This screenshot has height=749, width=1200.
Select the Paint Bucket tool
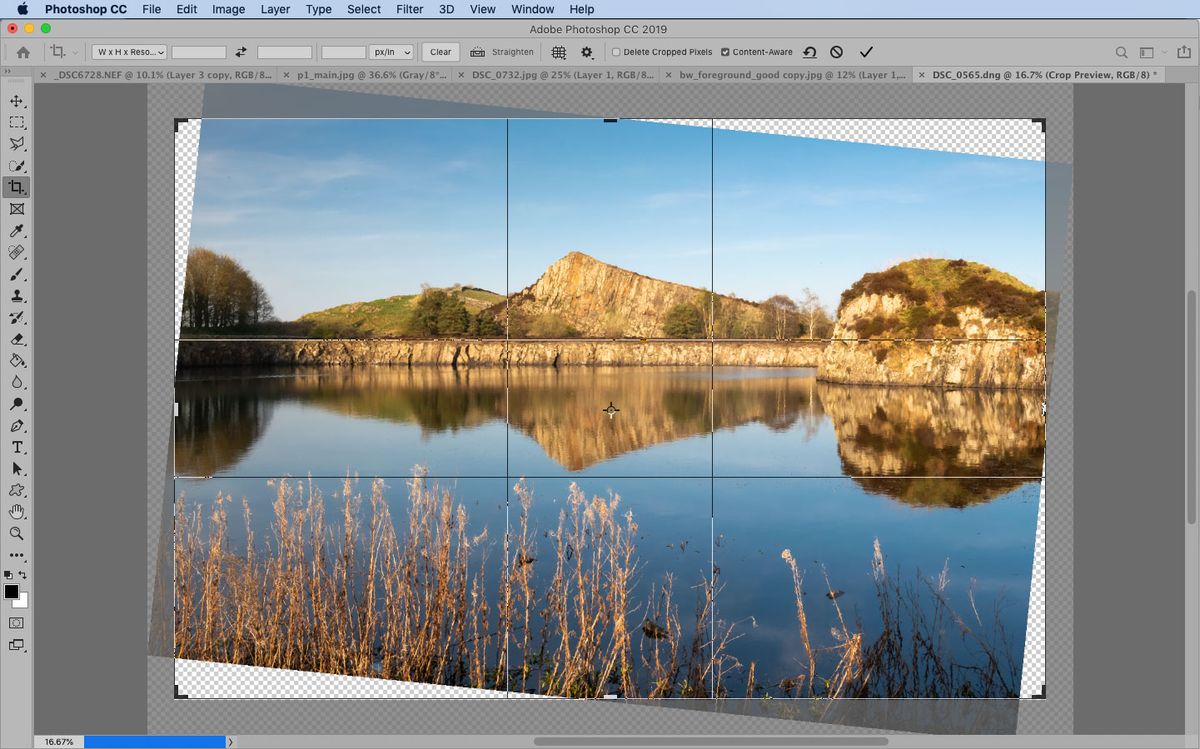coord(17,361)
